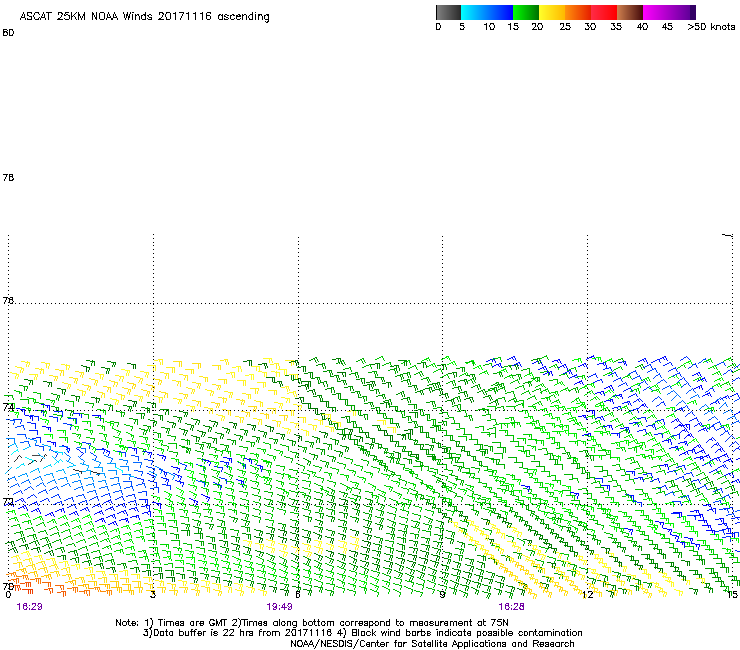Click the 'Times are GMT' note line
Screen dimensions: 740x650
[311, 623]
